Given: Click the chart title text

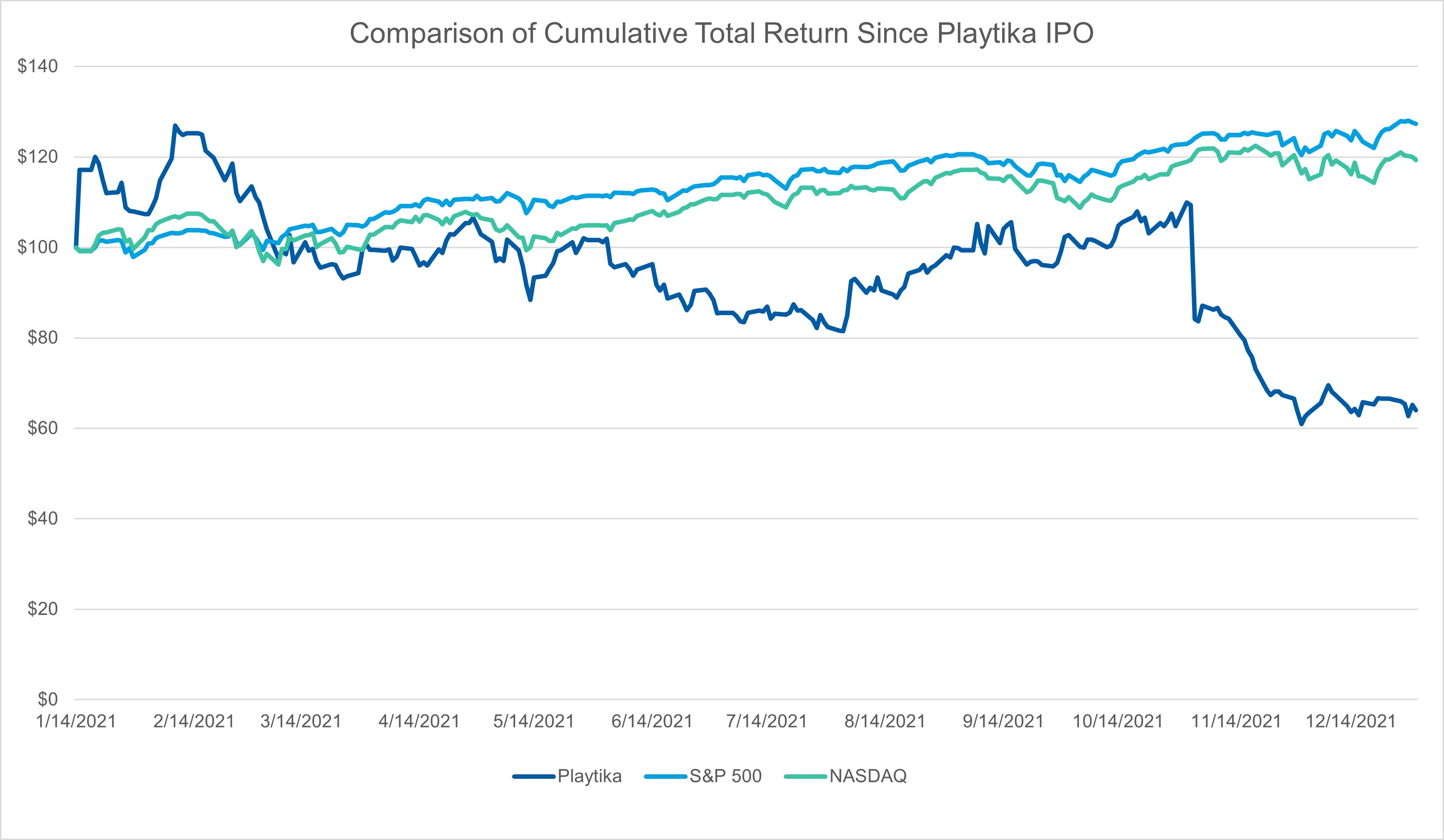Looking at the screenshot, I should pyautogui.click(x=722, y=33).
